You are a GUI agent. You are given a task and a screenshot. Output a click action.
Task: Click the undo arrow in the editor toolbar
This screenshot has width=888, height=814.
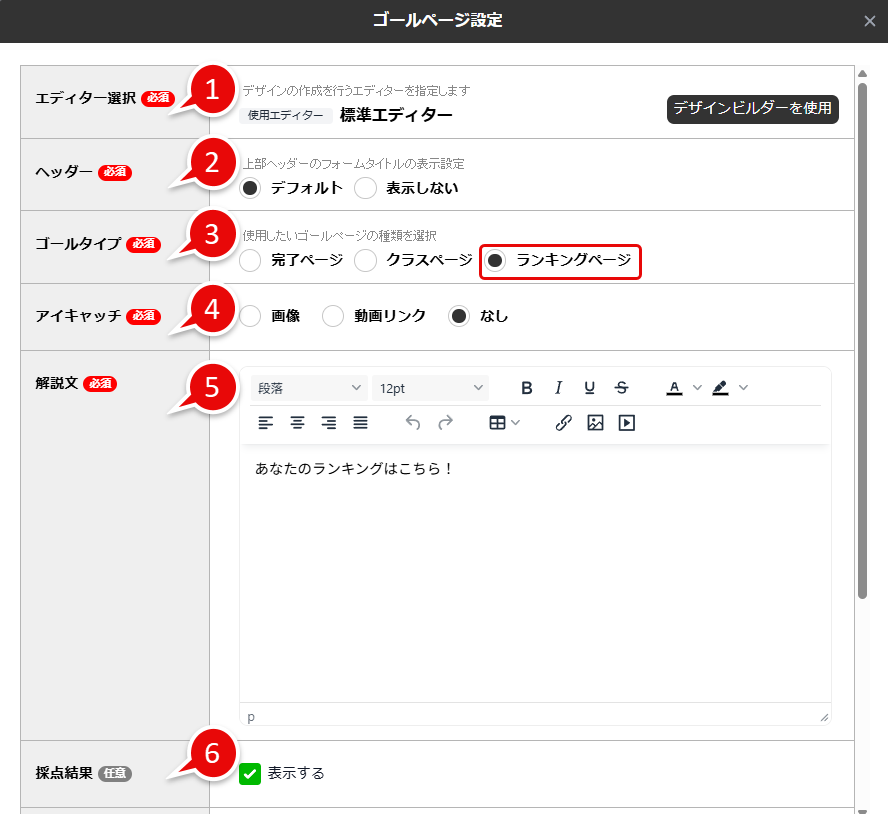[412, 422]
